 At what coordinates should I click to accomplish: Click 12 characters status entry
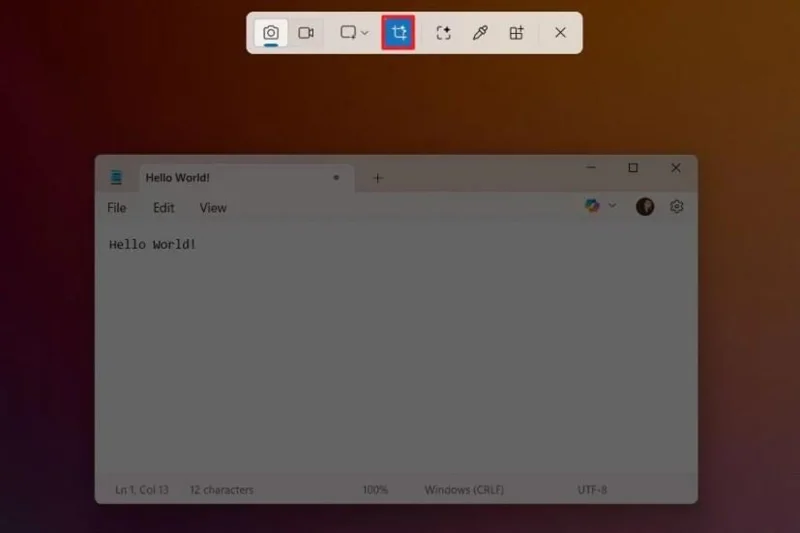click(x=221, y=490)
